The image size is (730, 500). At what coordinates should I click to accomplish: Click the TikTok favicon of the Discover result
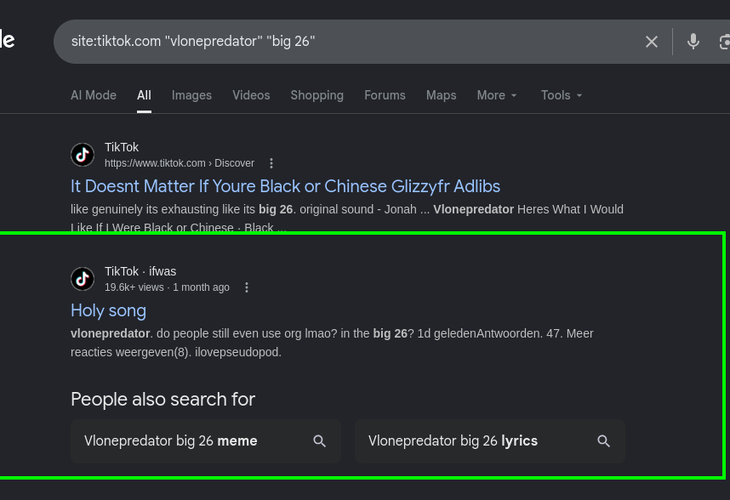pos(82,155)
